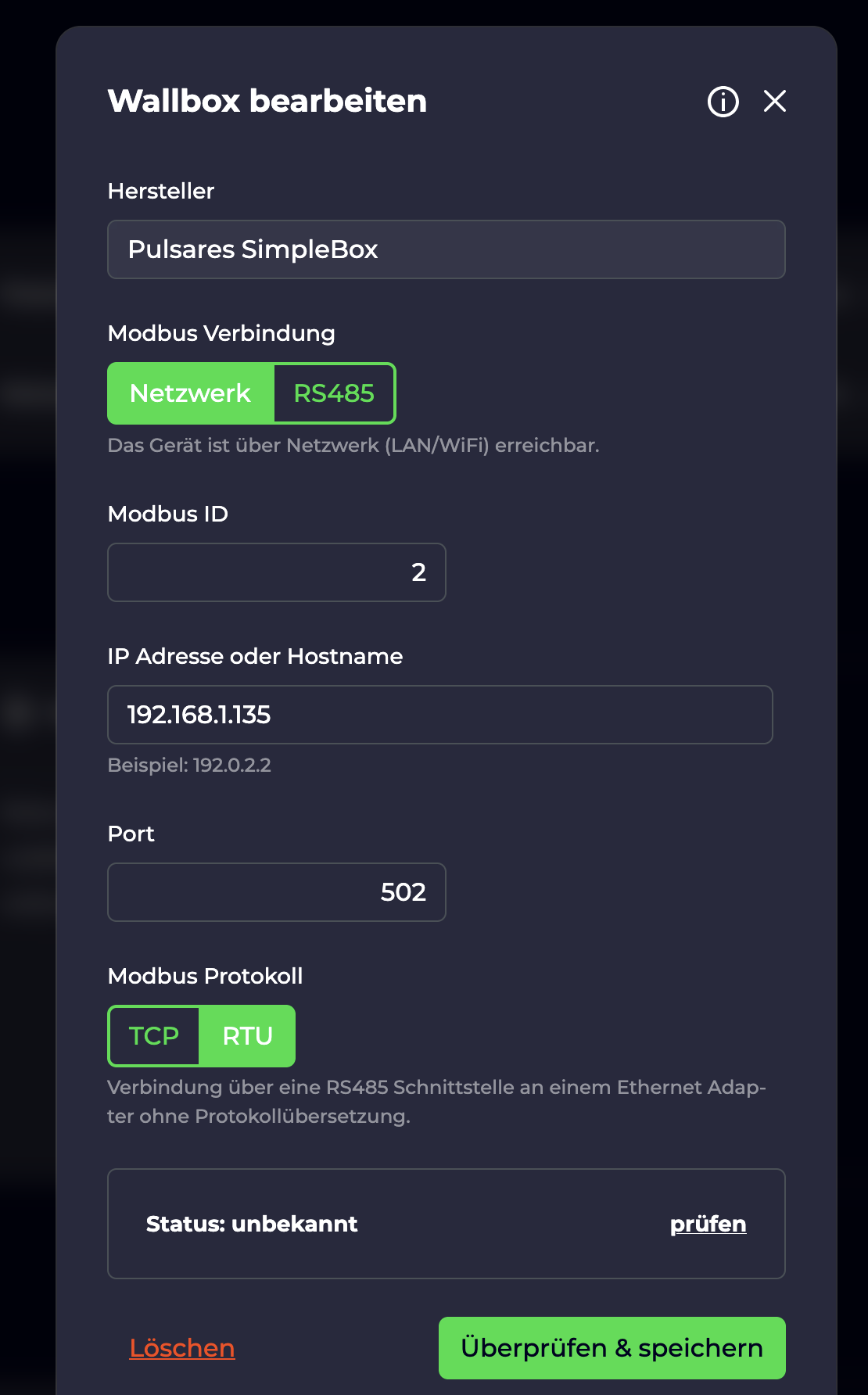The image size is (868, 1395).
Task: Click the Modbus Protokoll label
Action: click(205, 976)
